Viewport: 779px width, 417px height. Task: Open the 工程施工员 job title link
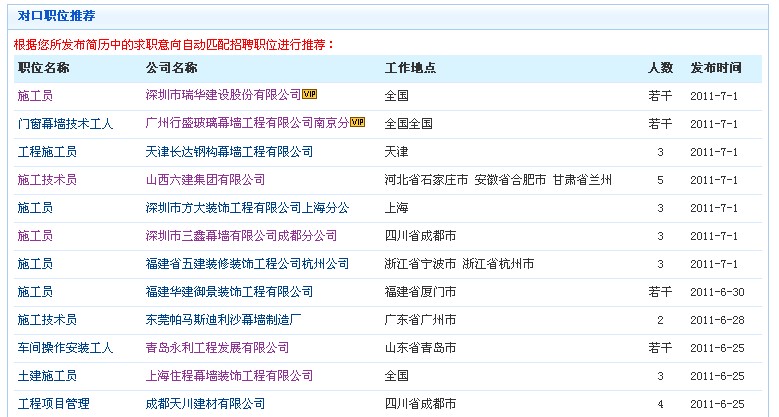47,152
